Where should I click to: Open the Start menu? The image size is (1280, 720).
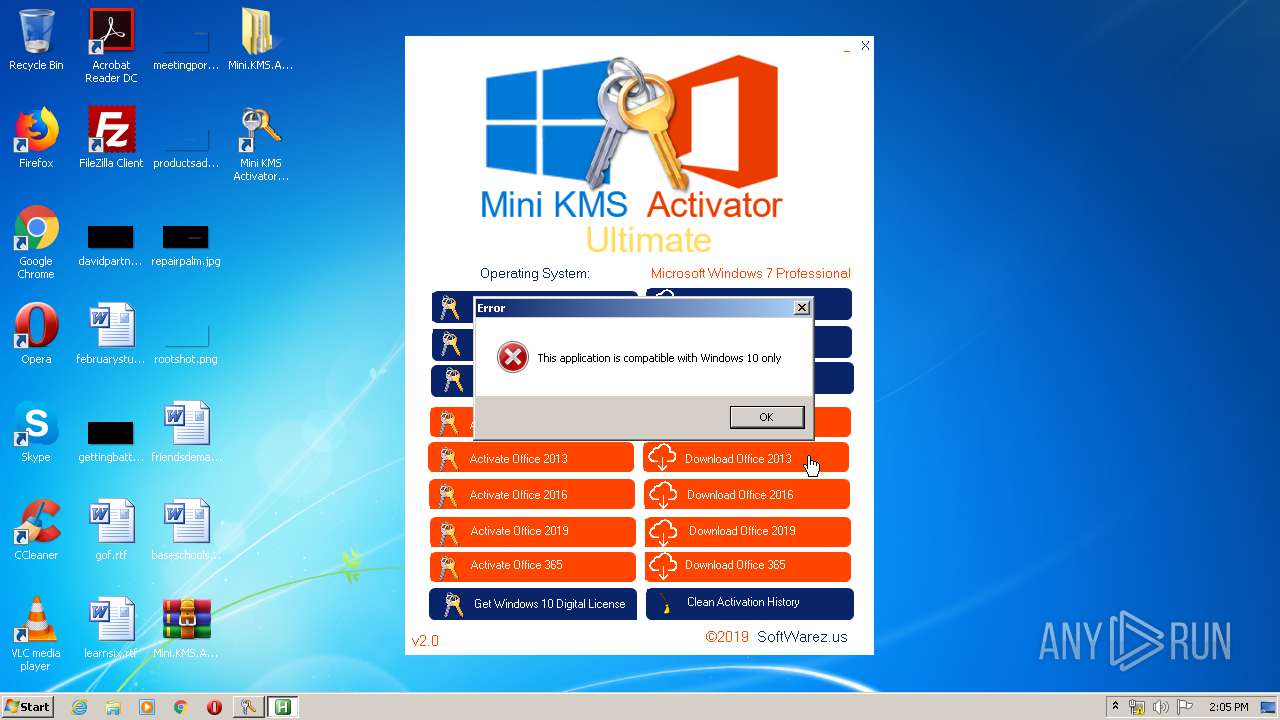tap(28, 707)
